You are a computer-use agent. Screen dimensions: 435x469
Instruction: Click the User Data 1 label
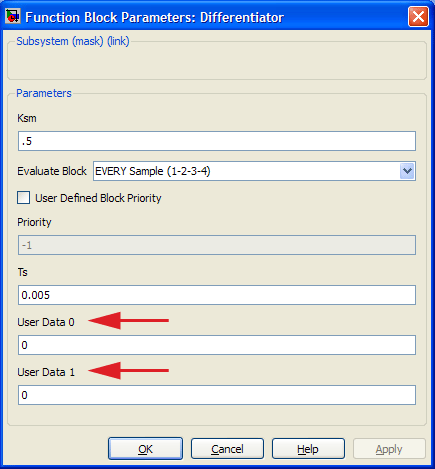click(x=46, y=372)
